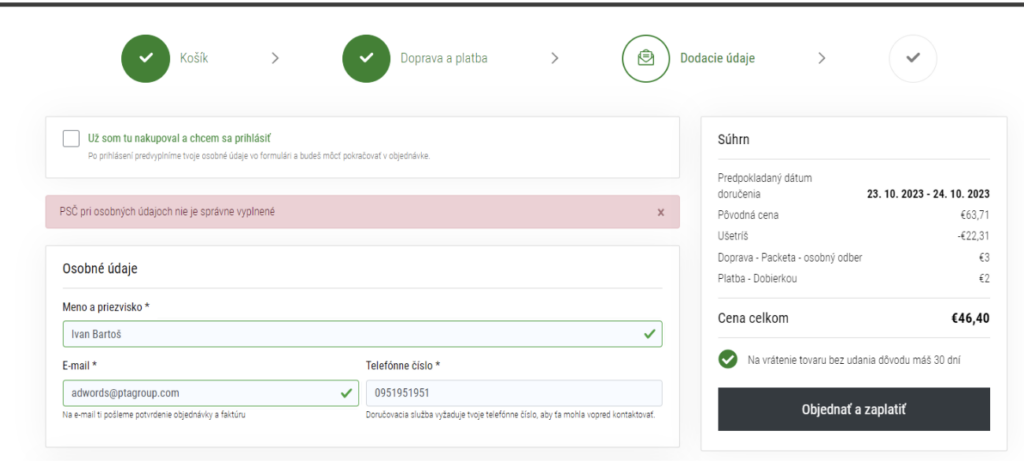
Task: Click the Predpokladaný dátum doručenia label
Action: [764, 186]
